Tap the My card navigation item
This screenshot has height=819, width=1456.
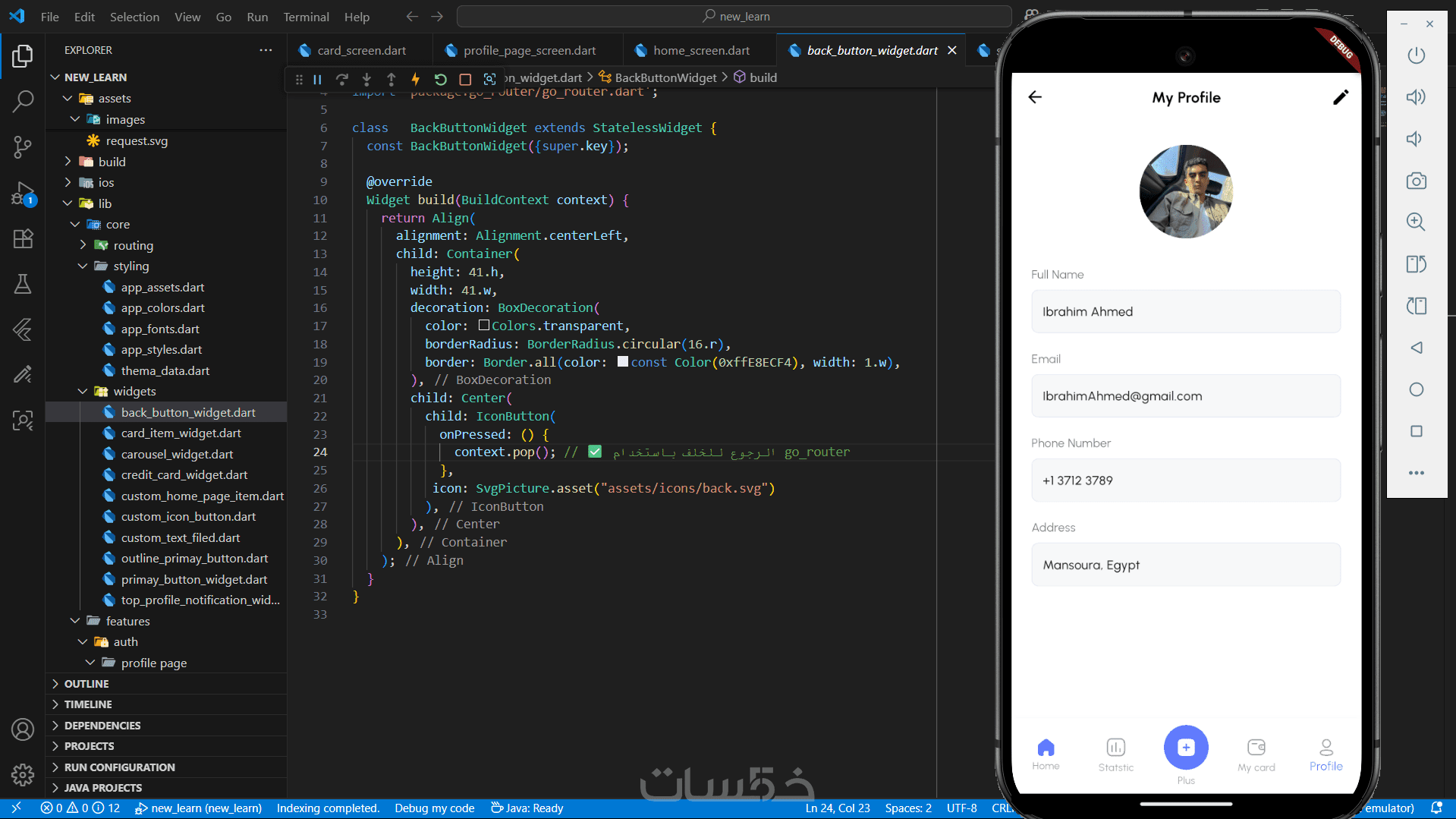coord(1256,754)
